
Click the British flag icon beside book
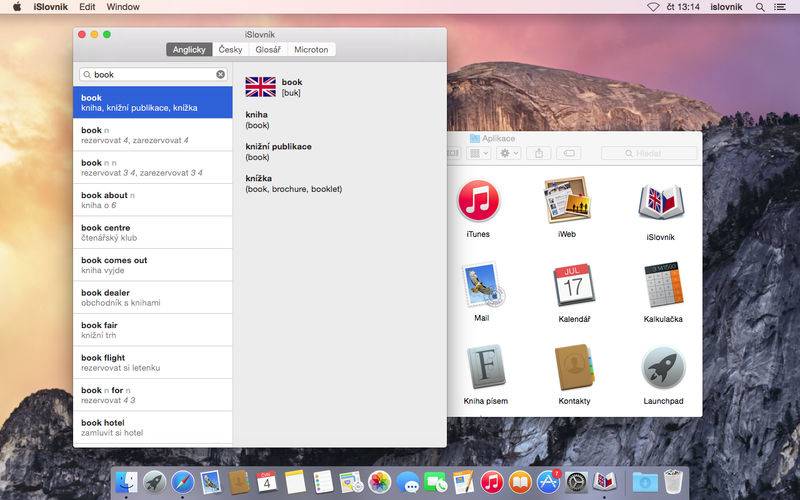click(260, 87)
